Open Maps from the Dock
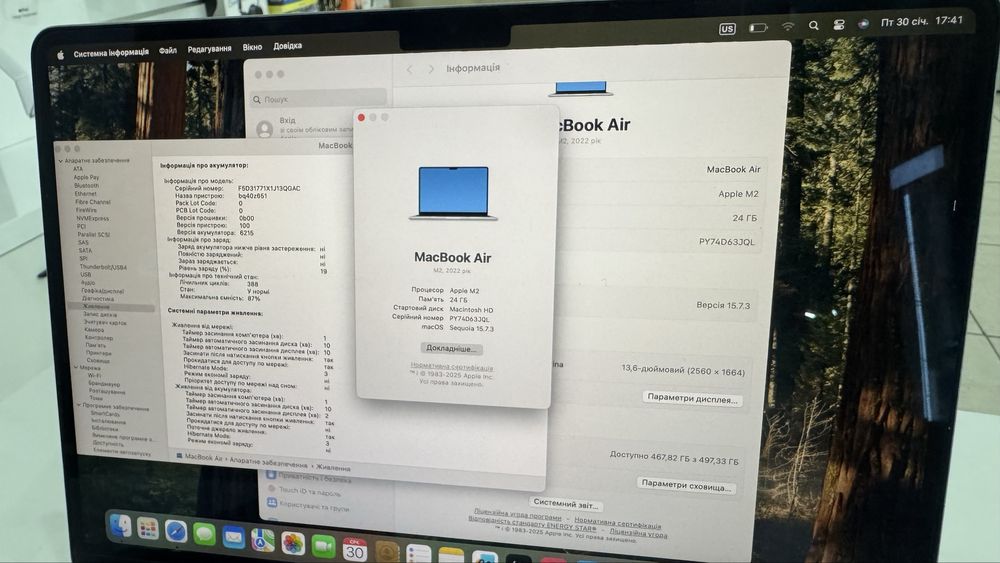Screen dimensions: 1000x563 click(x=262, y=540)
